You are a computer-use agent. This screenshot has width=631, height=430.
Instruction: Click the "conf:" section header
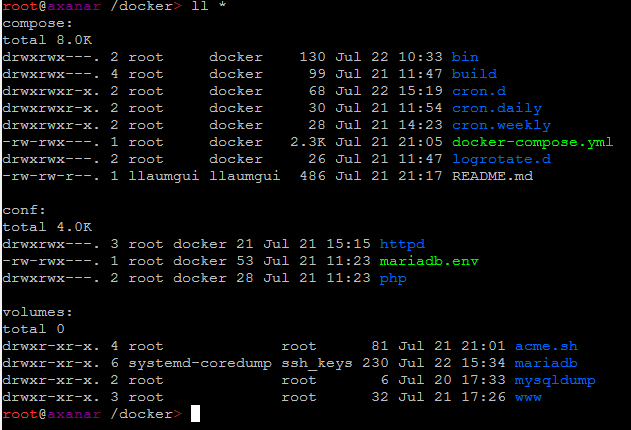pos(22,210)
